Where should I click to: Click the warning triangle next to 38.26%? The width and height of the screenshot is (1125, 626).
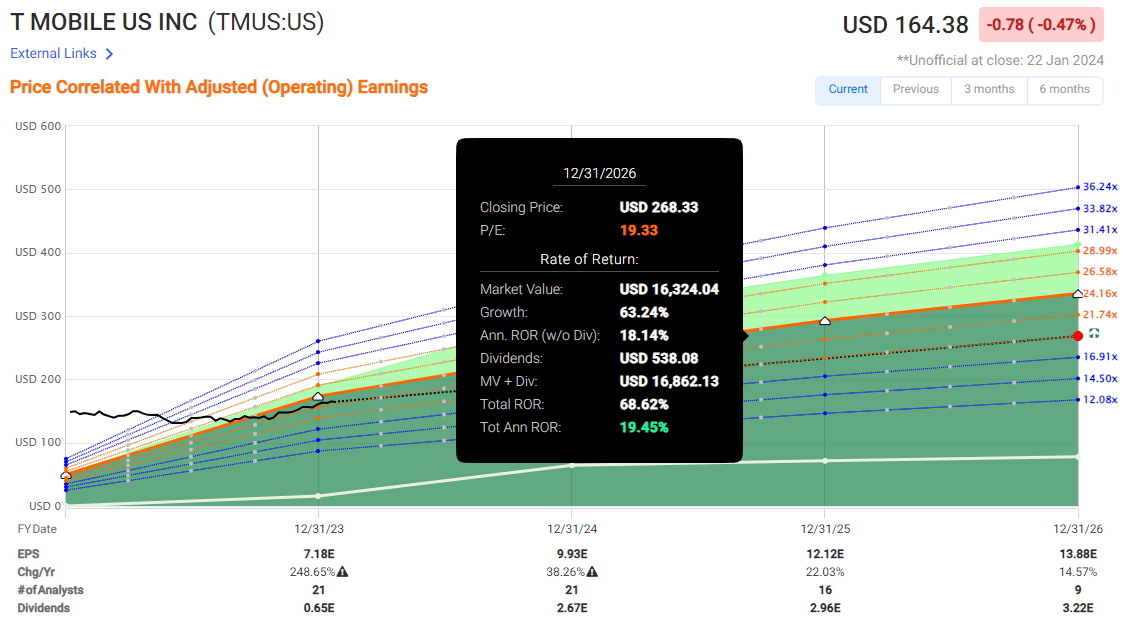pos(592,572)
